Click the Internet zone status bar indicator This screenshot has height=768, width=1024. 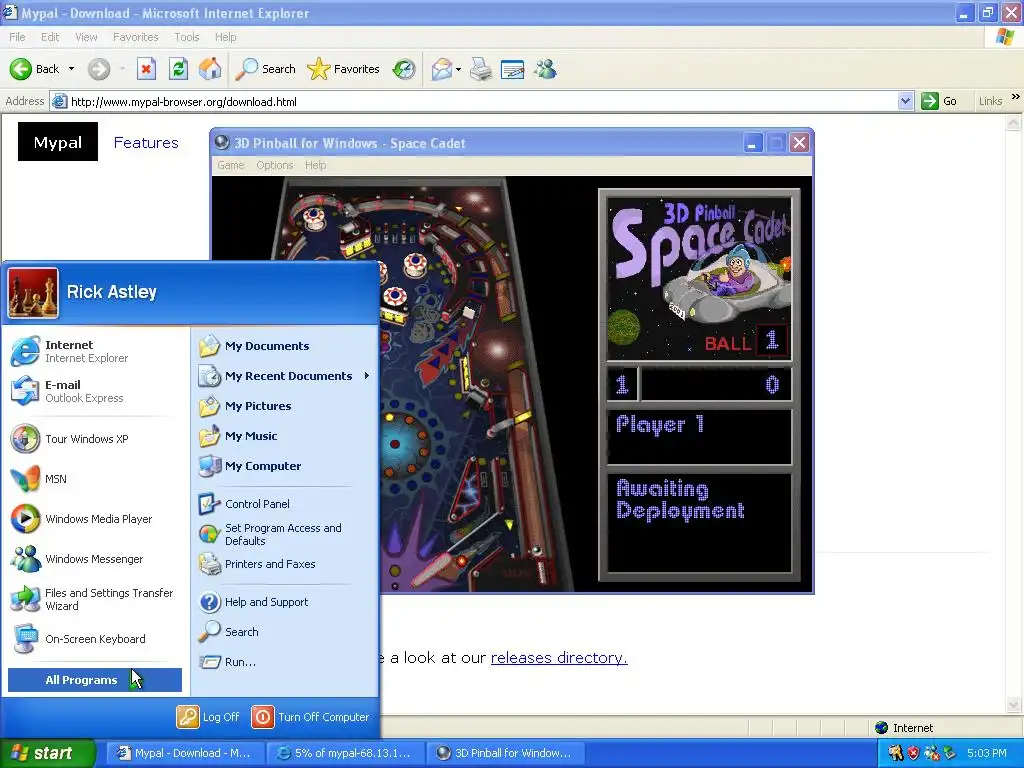pos(905,728)
